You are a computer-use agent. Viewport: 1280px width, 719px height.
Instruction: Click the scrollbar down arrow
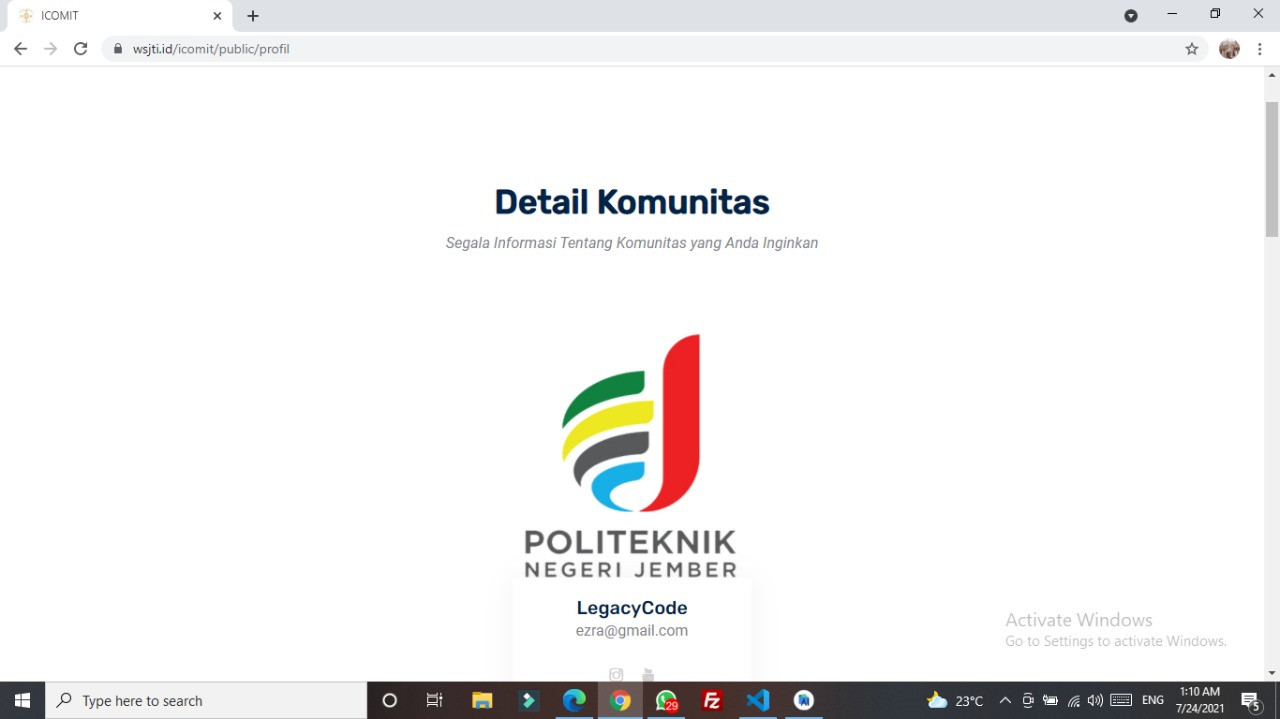pyautogui.click(x=1272, y=673)
